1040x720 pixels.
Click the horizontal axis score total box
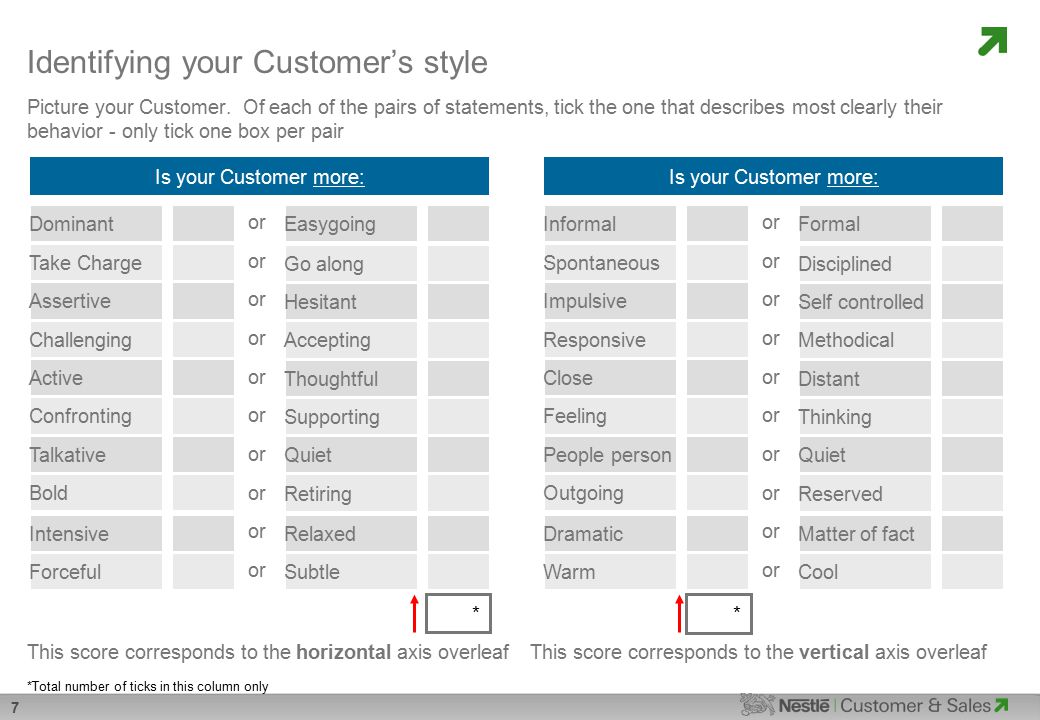[458, 613]
